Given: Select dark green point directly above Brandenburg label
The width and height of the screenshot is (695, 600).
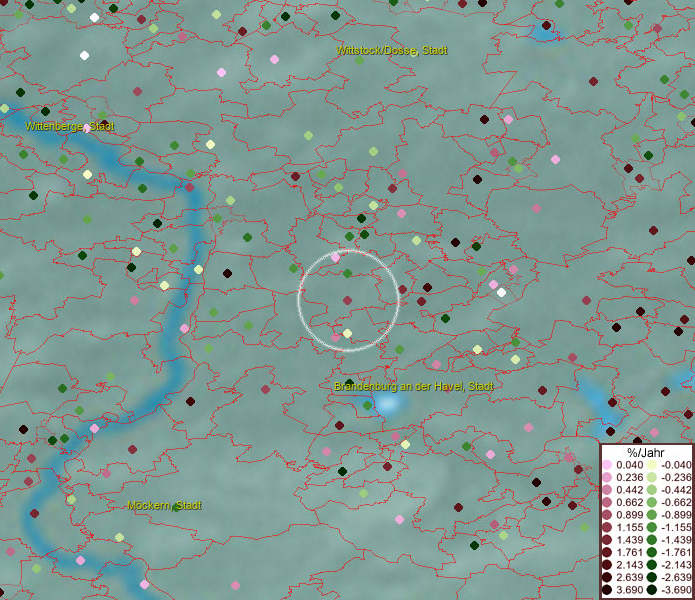Looking at the screenshot, I should 349,382.
